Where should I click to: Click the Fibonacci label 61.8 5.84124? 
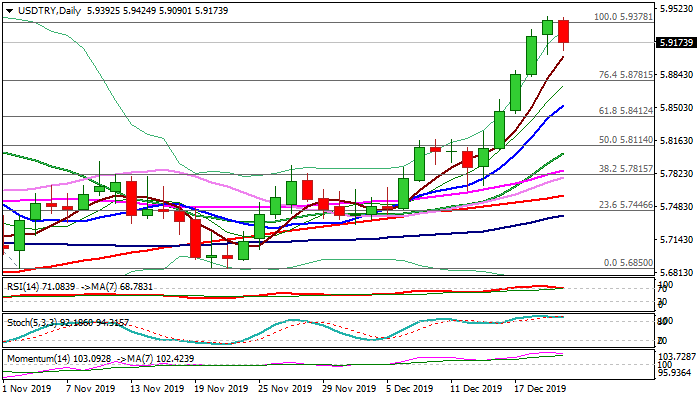point(626,111)
